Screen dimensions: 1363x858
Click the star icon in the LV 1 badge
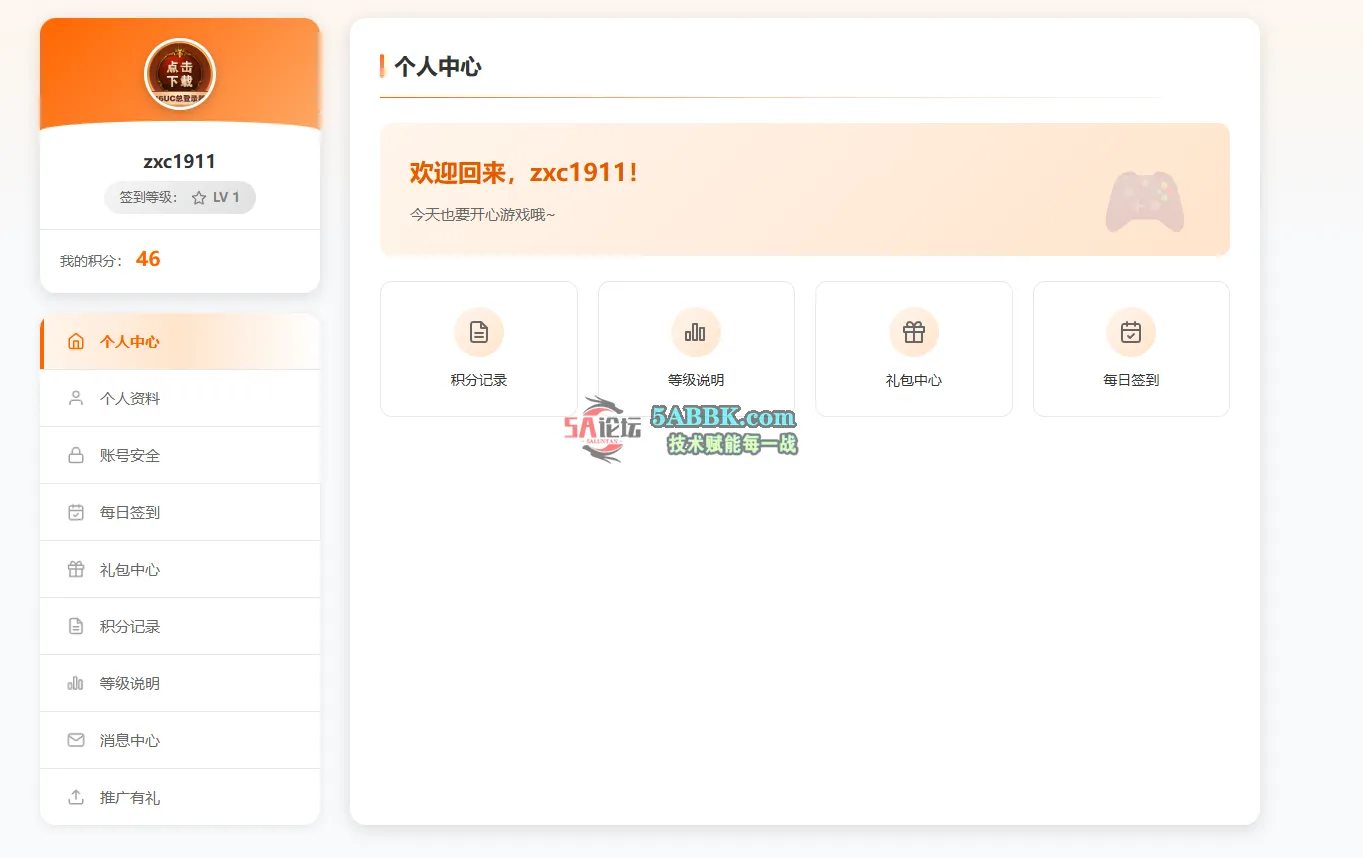[200, 197]
